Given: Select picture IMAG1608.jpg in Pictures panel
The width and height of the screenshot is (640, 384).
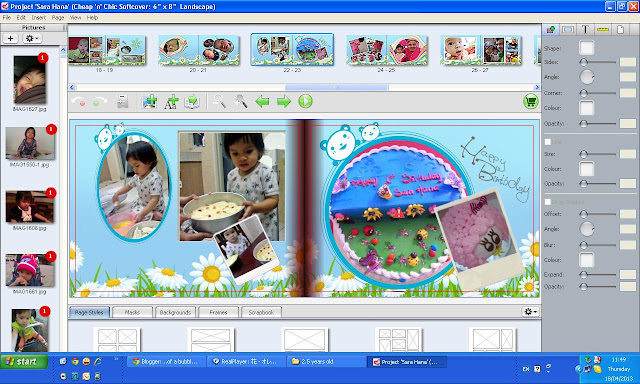Looking at the screenshot, I should pyautogui.click(x=30, y=206).
